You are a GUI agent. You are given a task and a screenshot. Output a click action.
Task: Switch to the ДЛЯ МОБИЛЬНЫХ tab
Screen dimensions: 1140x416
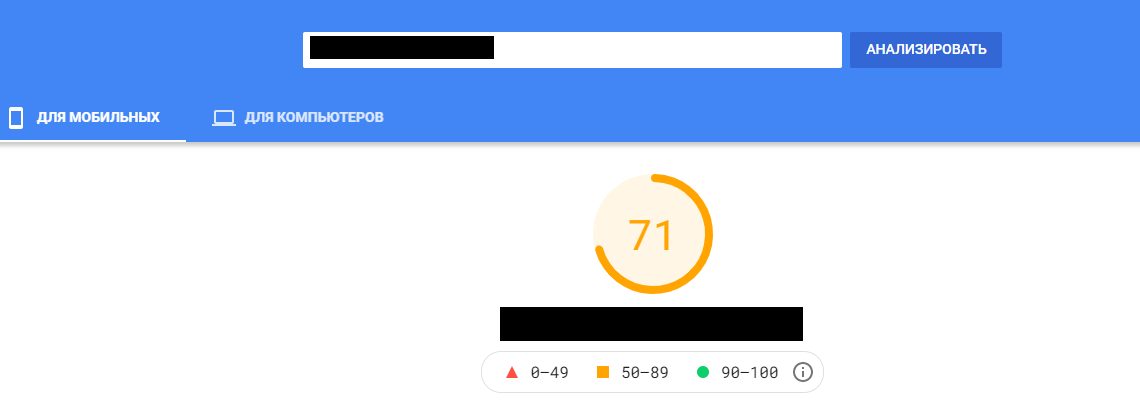tap(98, 118)
